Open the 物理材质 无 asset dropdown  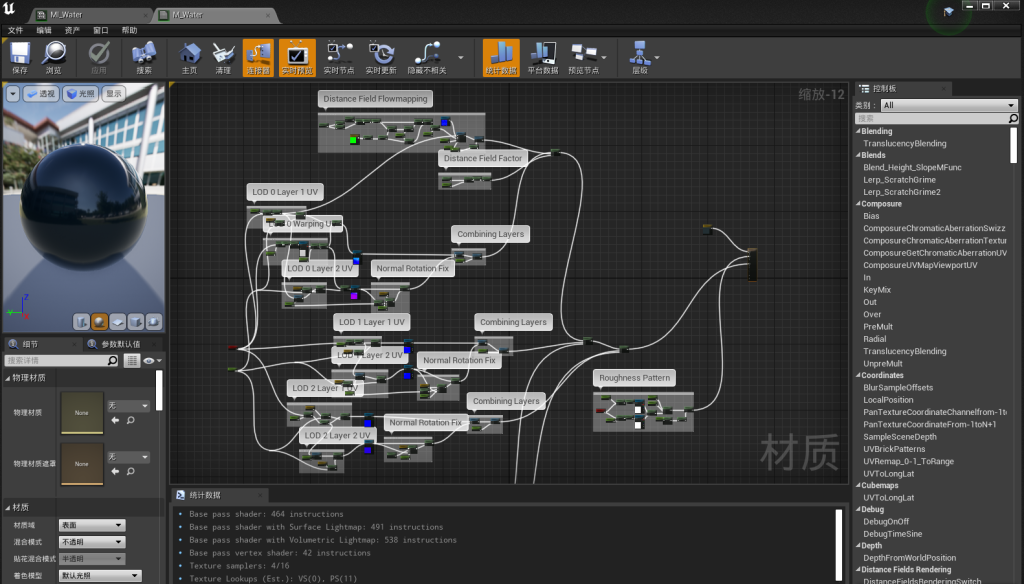pos(128,406)
